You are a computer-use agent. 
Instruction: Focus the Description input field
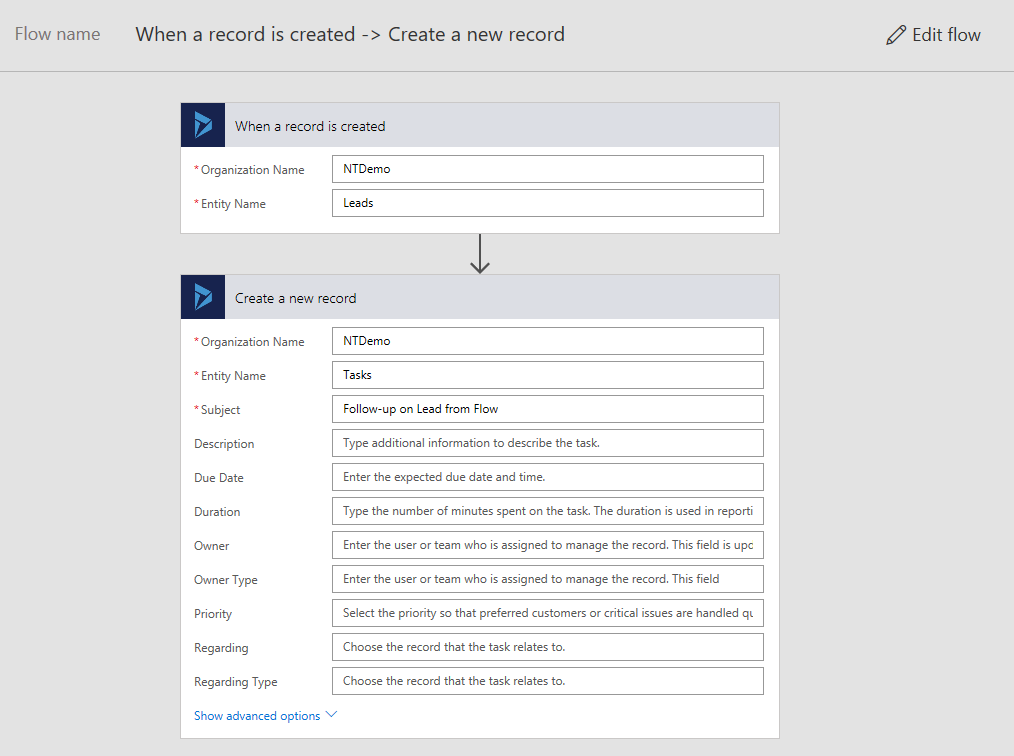[x=547, y=443]
